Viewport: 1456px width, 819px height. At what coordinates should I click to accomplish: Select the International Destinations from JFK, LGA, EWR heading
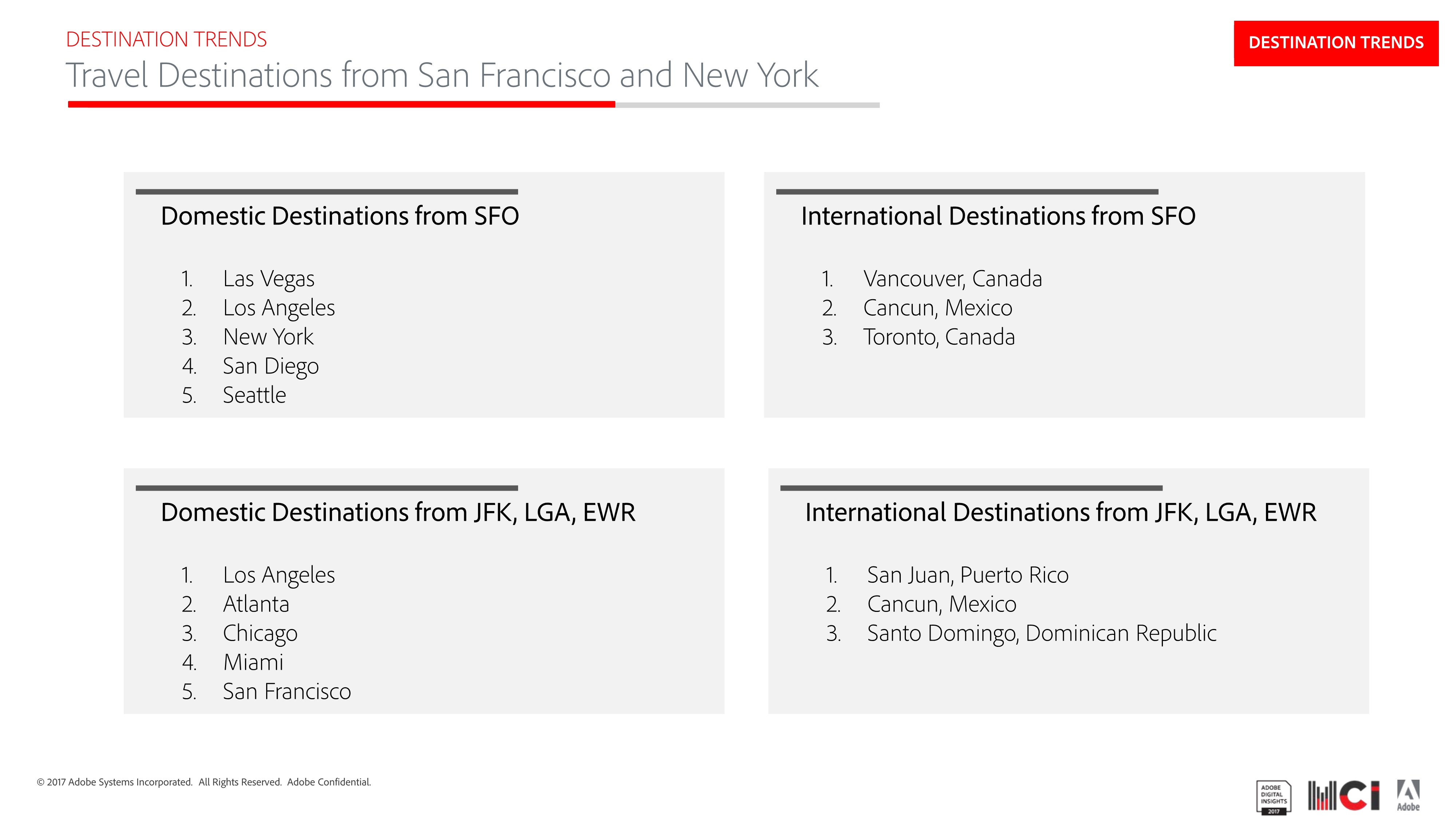pyautogui.click(x=1060, y=512)
